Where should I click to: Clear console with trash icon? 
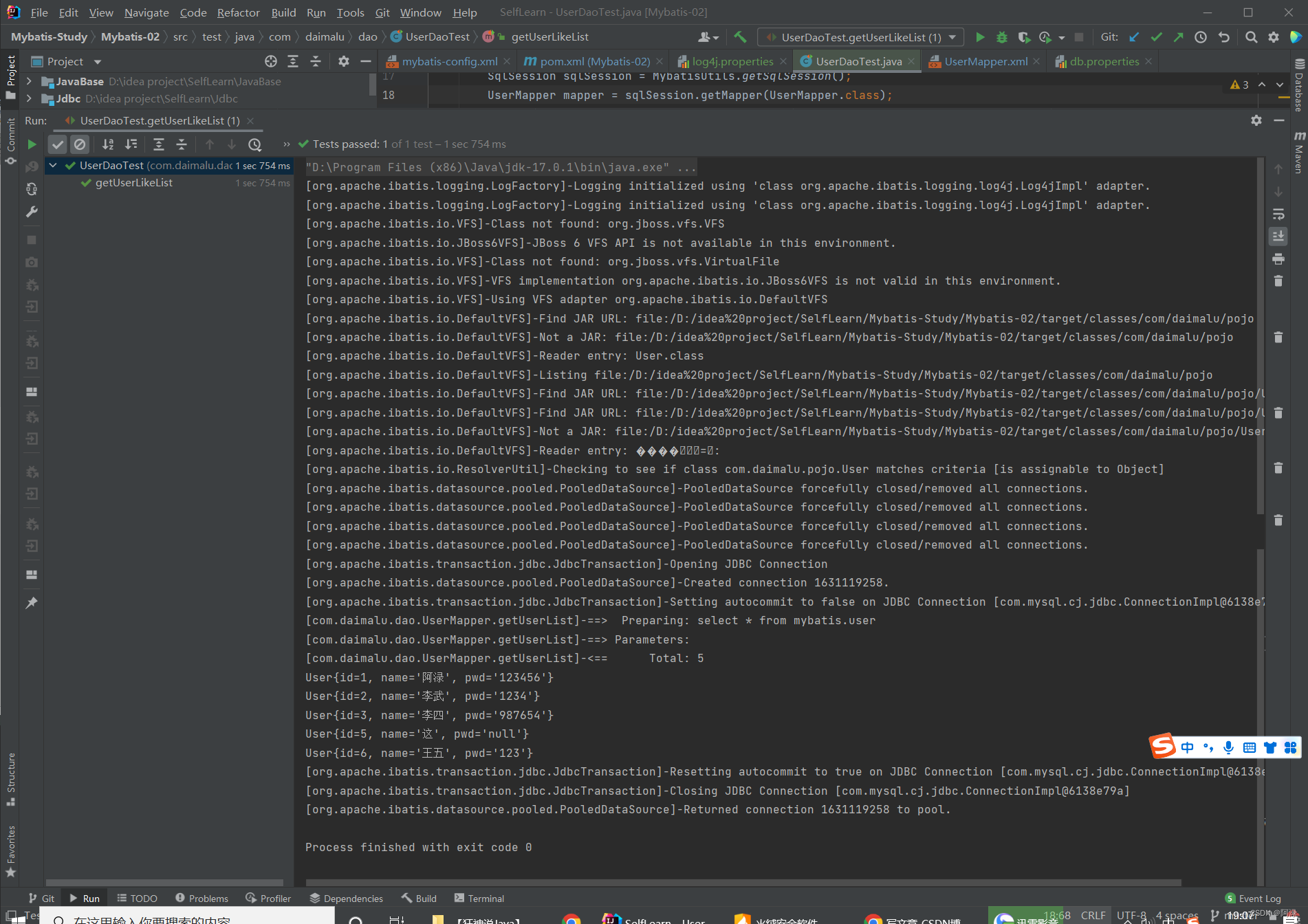(x=1278, y=281)
